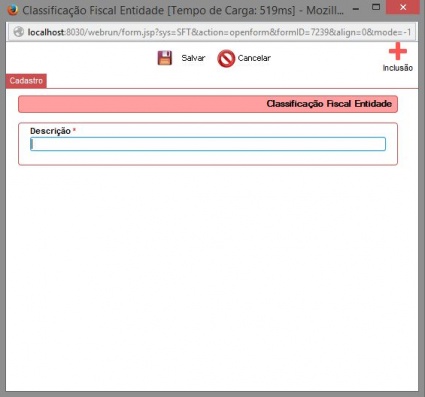The width and height of the screenshot is (425, 397).
Task: Maximize the popup browser window
Action: (x=376, y=7)
